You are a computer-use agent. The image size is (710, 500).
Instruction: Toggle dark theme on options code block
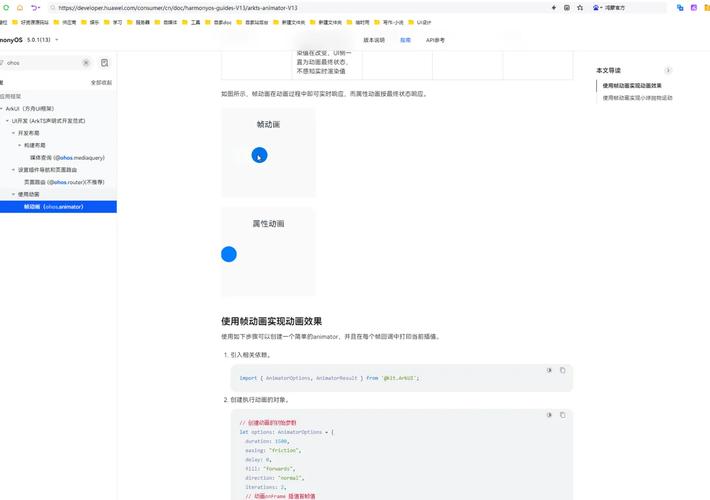(x=549, y=415)
